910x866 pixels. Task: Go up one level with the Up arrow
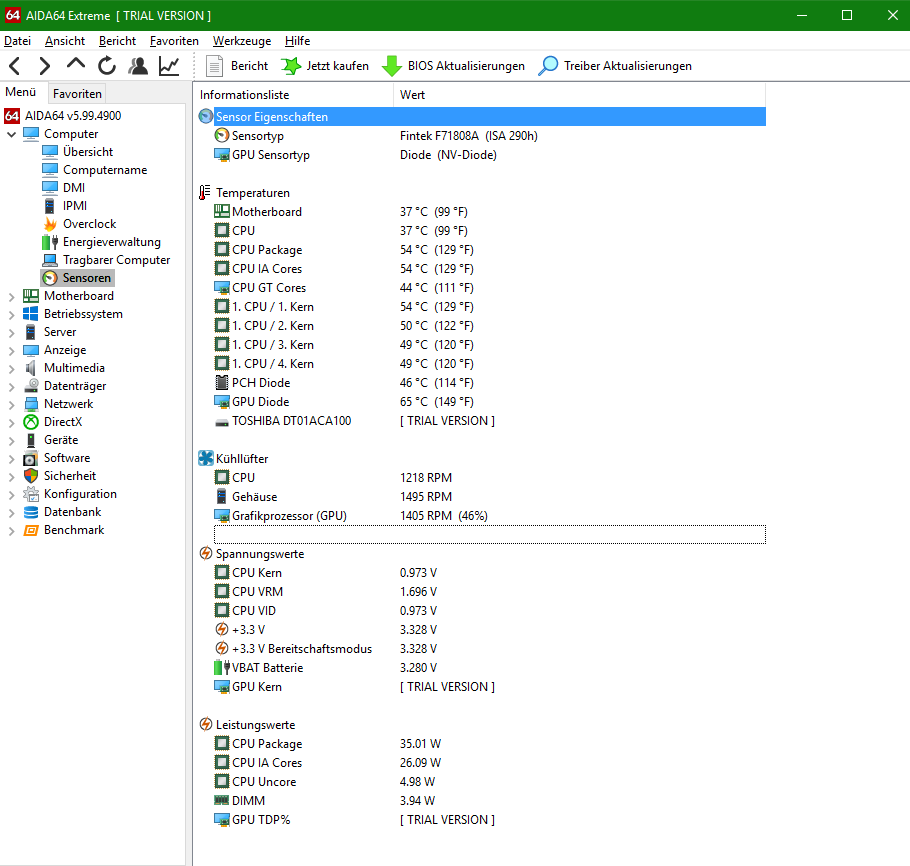(x=75, y=64)
